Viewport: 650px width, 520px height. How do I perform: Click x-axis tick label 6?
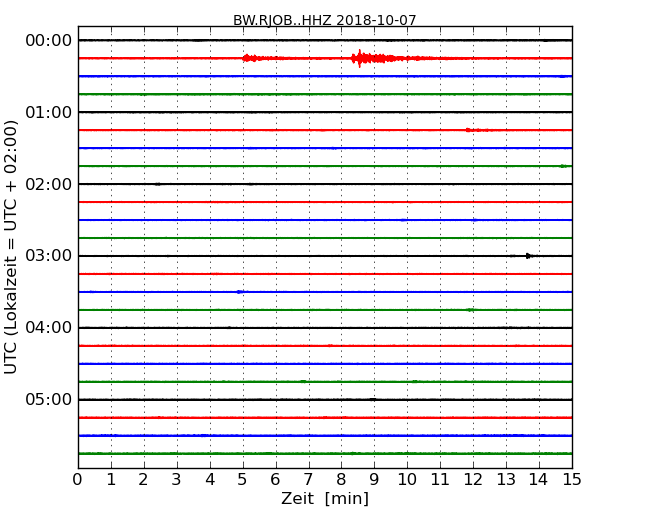pos(276,479)
